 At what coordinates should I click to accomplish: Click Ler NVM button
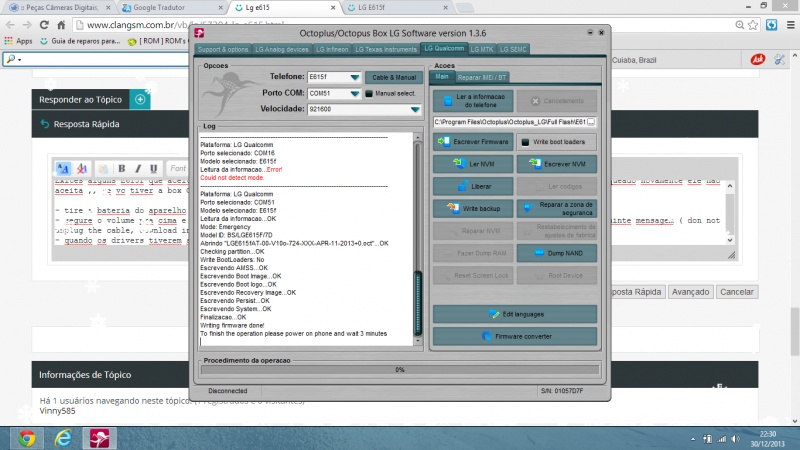[x=473, y=164]
